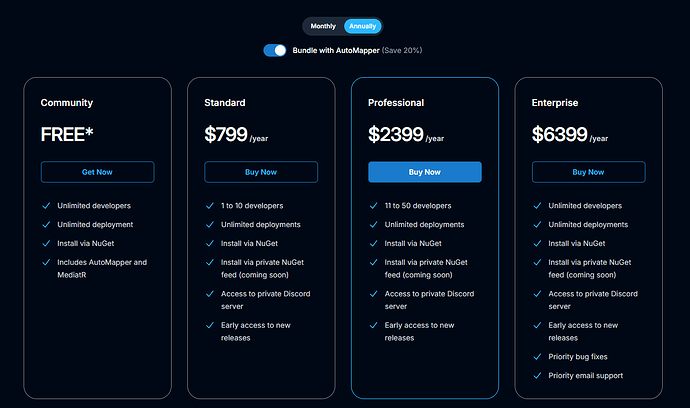The width and height of the screenshot is (690, 408).
Task: Click checkmark beside Includes AutoMapper and MediatR
Action: pyautogui.click(x=46, y=262)
